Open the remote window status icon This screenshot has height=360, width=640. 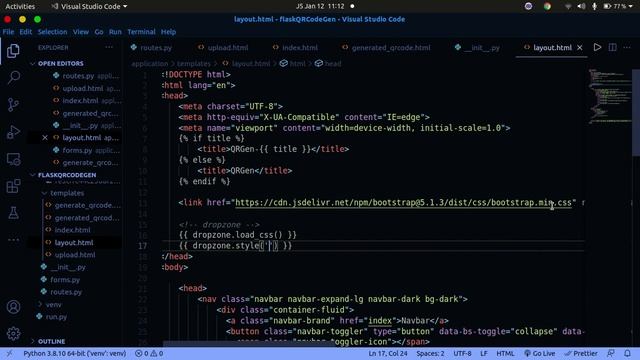[9, 353]
